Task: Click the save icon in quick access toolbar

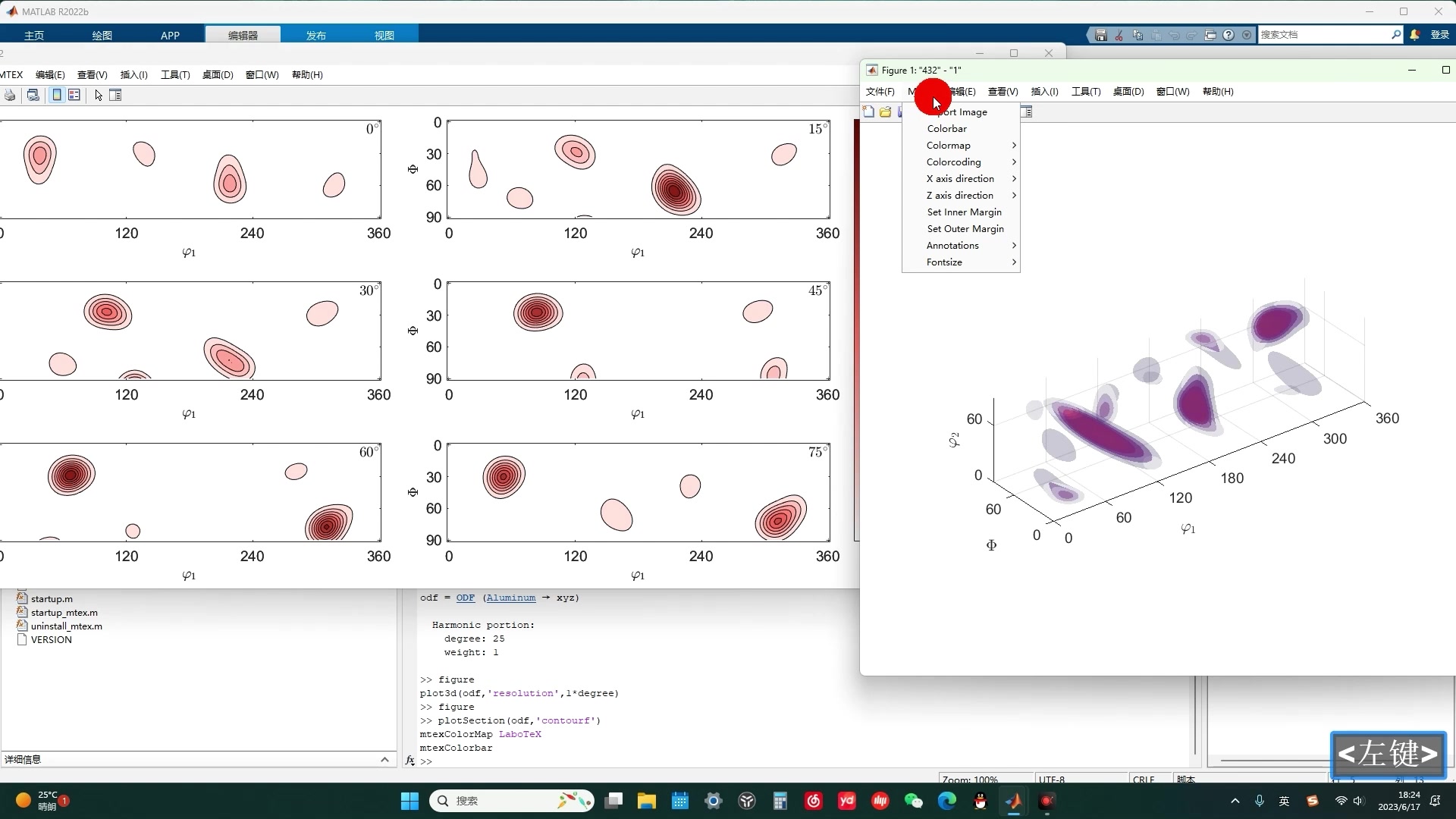Action: [1101, 35]
